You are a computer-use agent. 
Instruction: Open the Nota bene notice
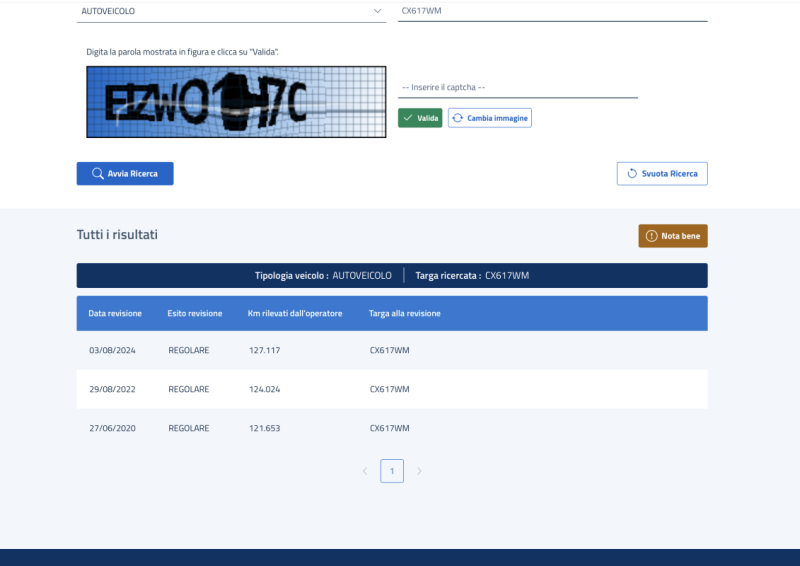pyautogui.click(x=672, y=236)
